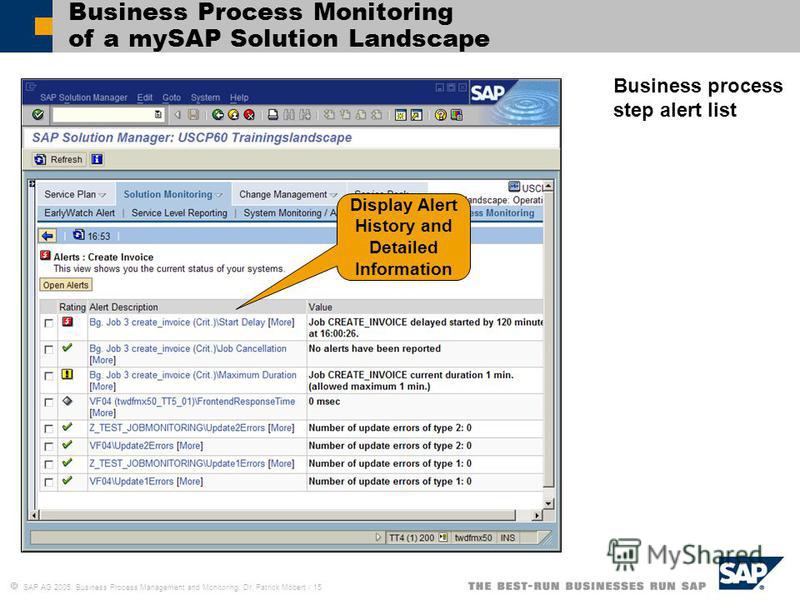Image resolution: width=800 pixels, height=600 pixels.
Task: Click the twdfmx50 status bar entry
Action: (x=473, y=537)
